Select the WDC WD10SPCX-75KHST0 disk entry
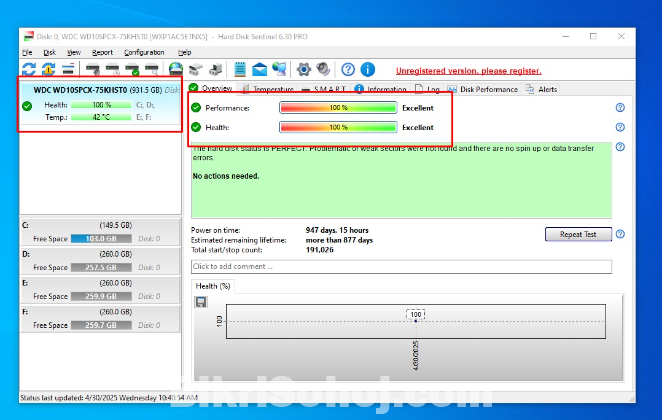Screen dimensions: 662x420 [100, 103]
